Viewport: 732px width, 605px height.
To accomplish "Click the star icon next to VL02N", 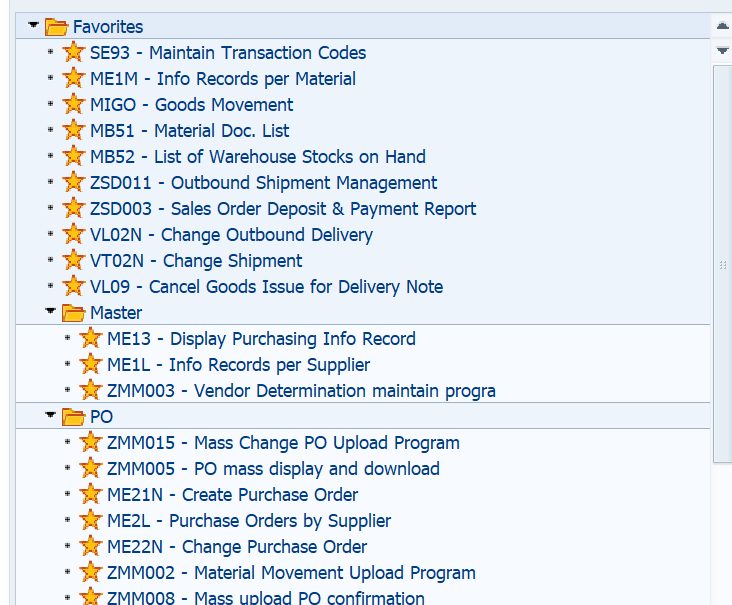I will coord(73,235).
